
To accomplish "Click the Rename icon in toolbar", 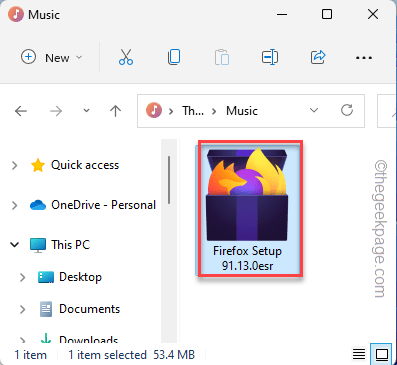I will [x=270, y=57].
